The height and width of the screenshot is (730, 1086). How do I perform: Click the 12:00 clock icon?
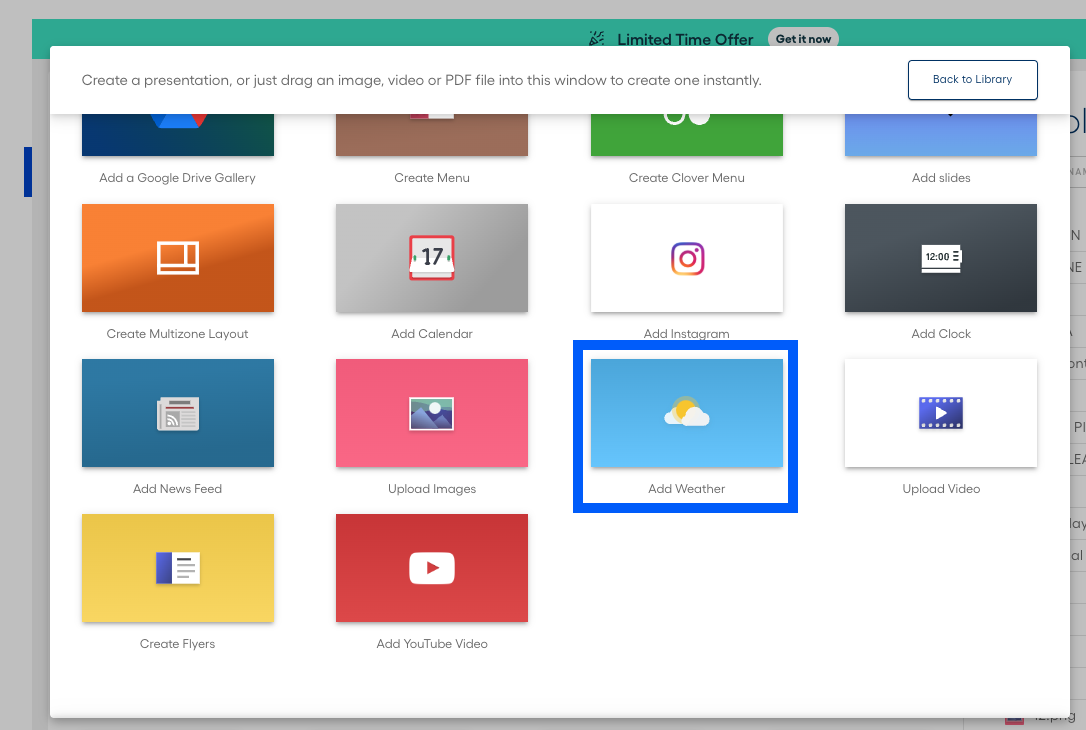[941, 258]
